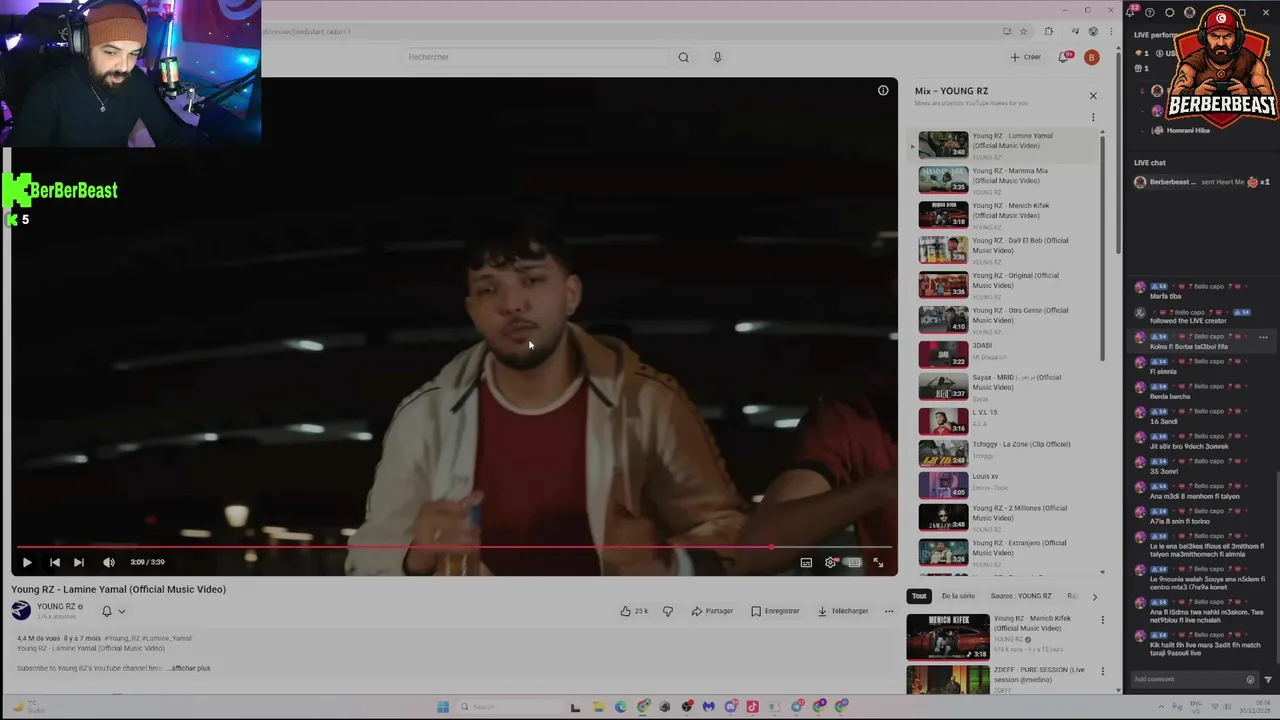Select the Tout filter chip
The width and height of the screenshot is (1280, 720).
pyautogui.click(x=919, y=596)
